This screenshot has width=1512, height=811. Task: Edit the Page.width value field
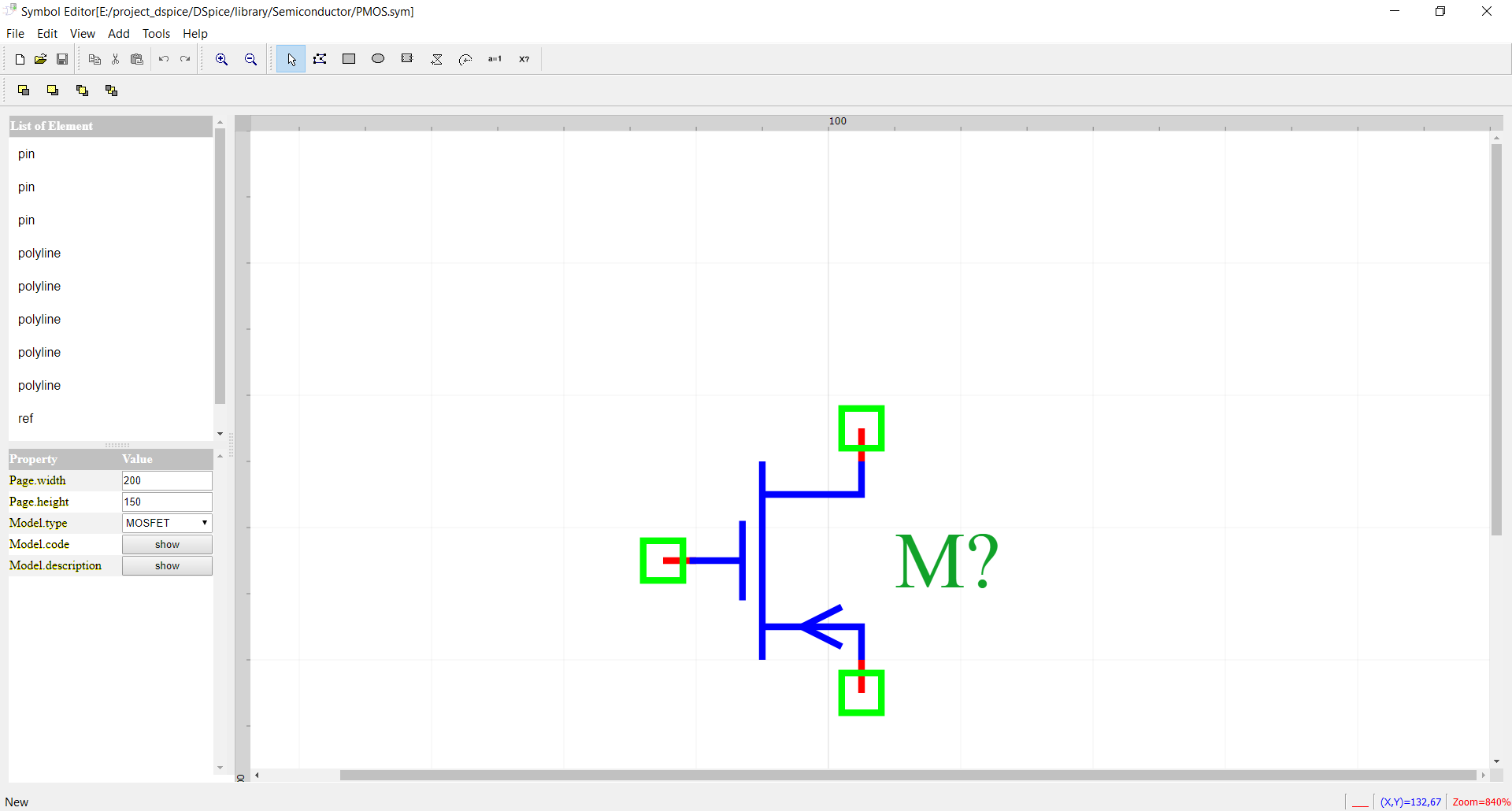(167, 480)
